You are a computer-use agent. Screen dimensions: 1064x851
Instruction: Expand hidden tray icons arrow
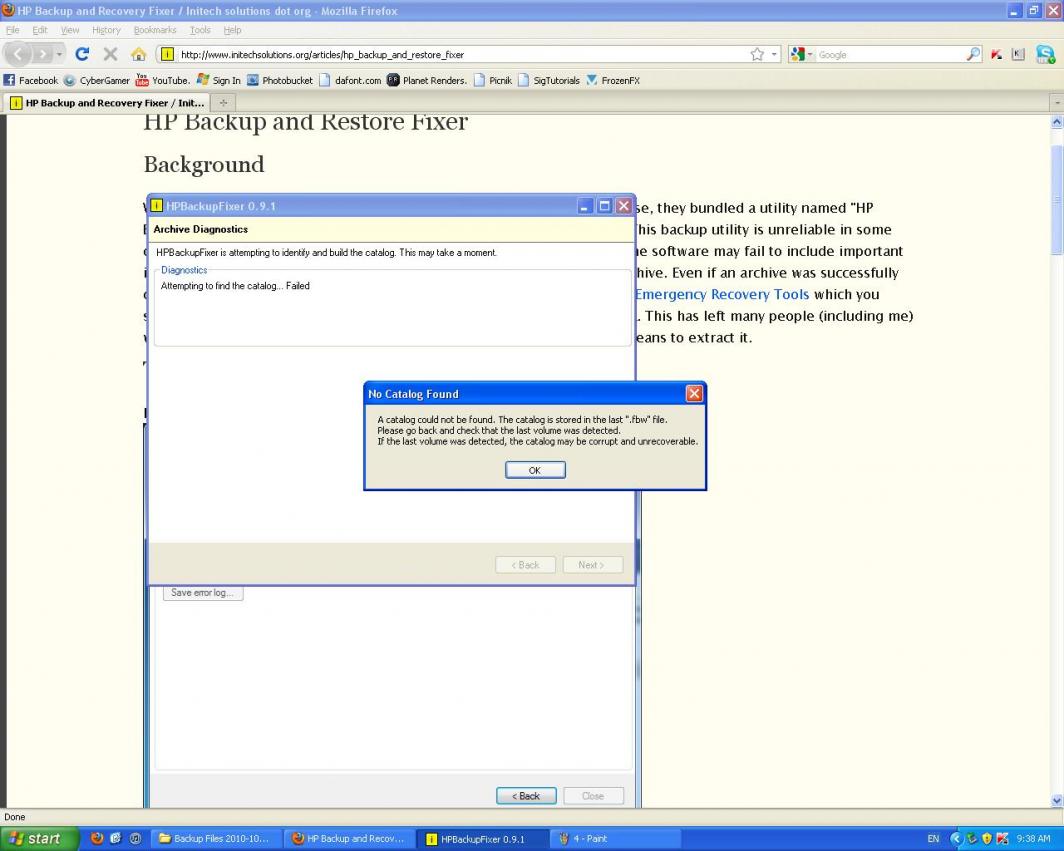click(x=957, y=839)
